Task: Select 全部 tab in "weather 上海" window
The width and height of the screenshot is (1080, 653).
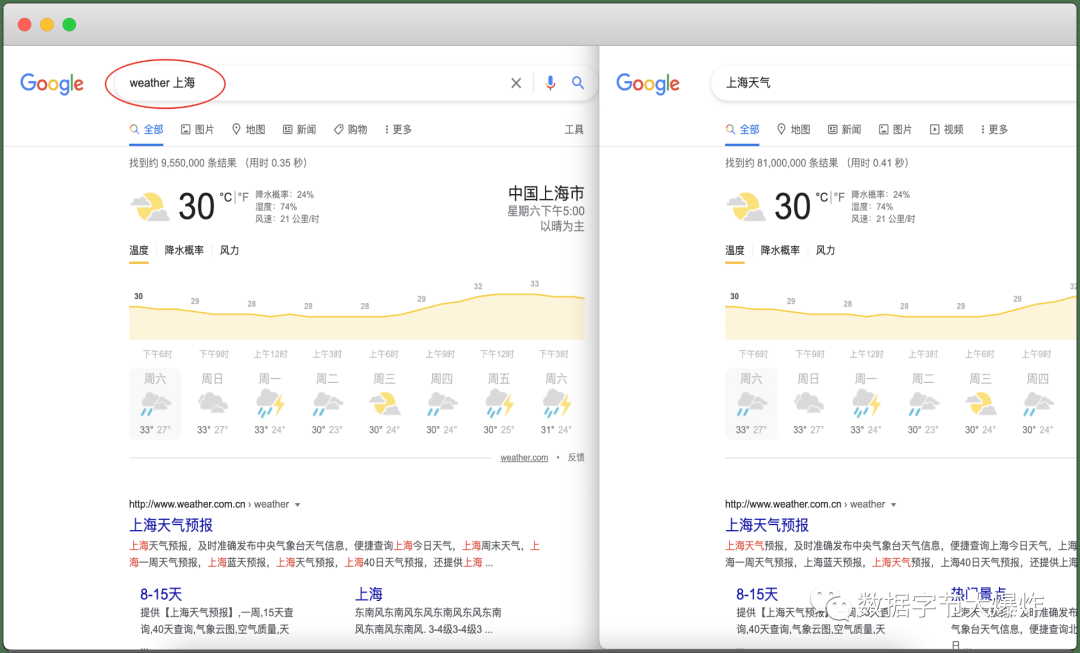Action: (146, 129)
